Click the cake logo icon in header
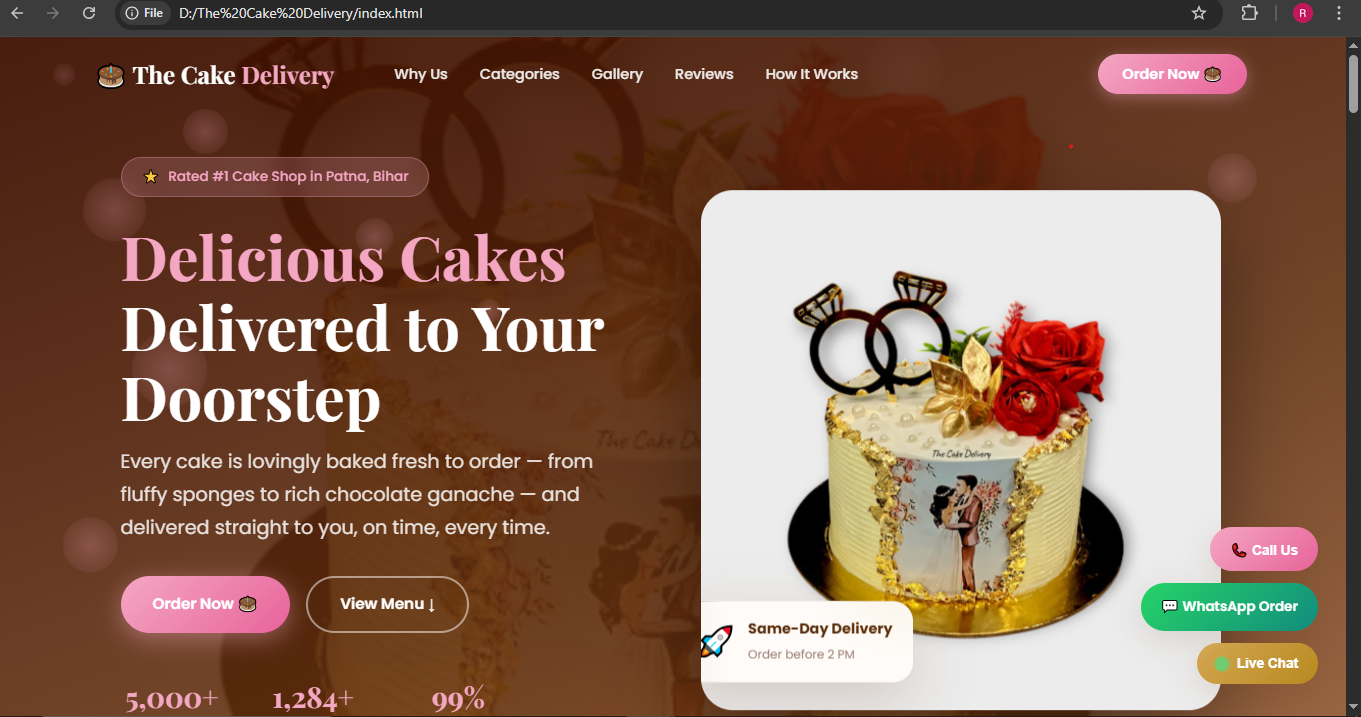The height and width of the screenshot is (717, 1361). click(x=110, y=75)
